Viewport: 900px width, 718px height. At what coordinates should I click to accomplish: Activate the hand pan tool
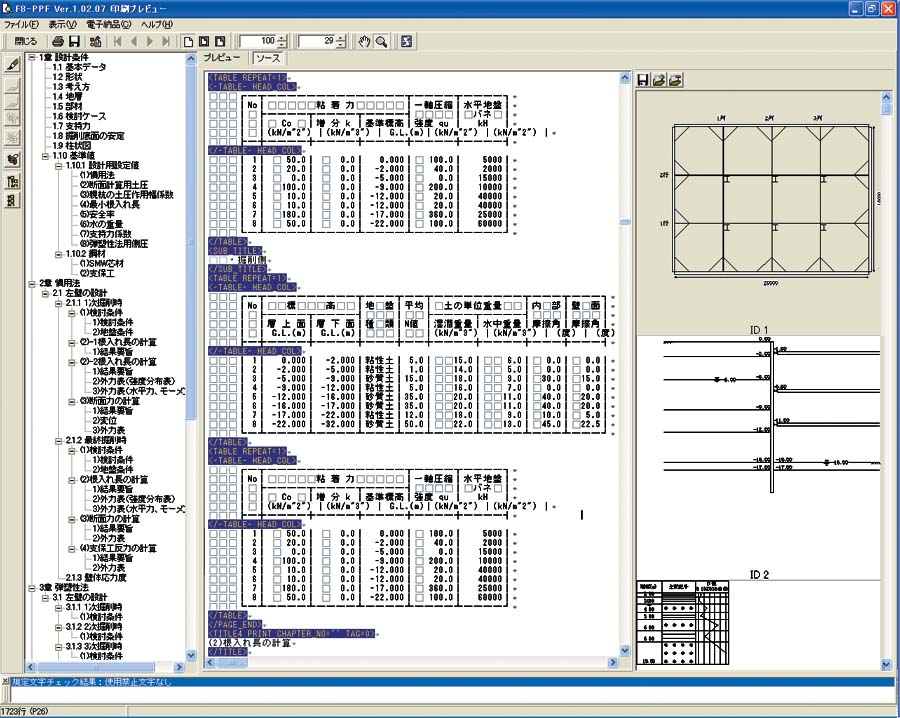click(364, 41)
